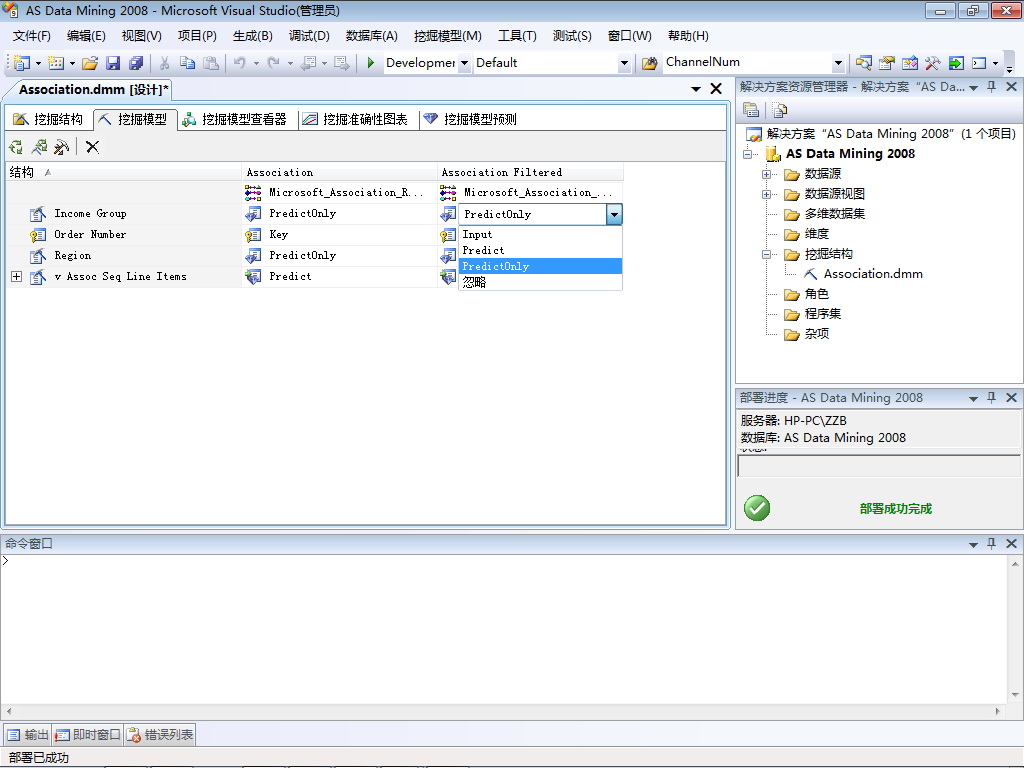Click the Find in Files binoculars icon
1024x768 pixels.
point(649,63)
